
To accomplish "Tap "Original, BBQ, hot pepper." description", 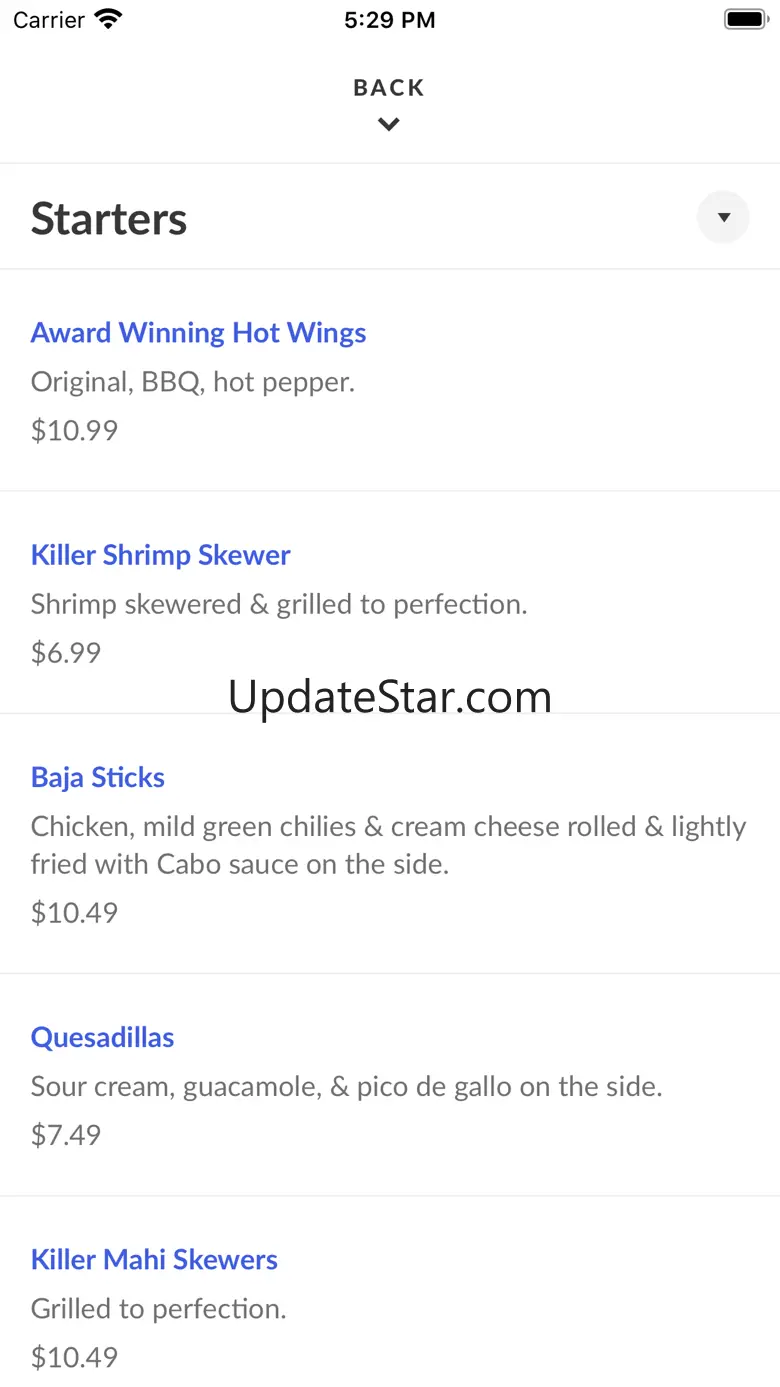I will pos(193,381).
